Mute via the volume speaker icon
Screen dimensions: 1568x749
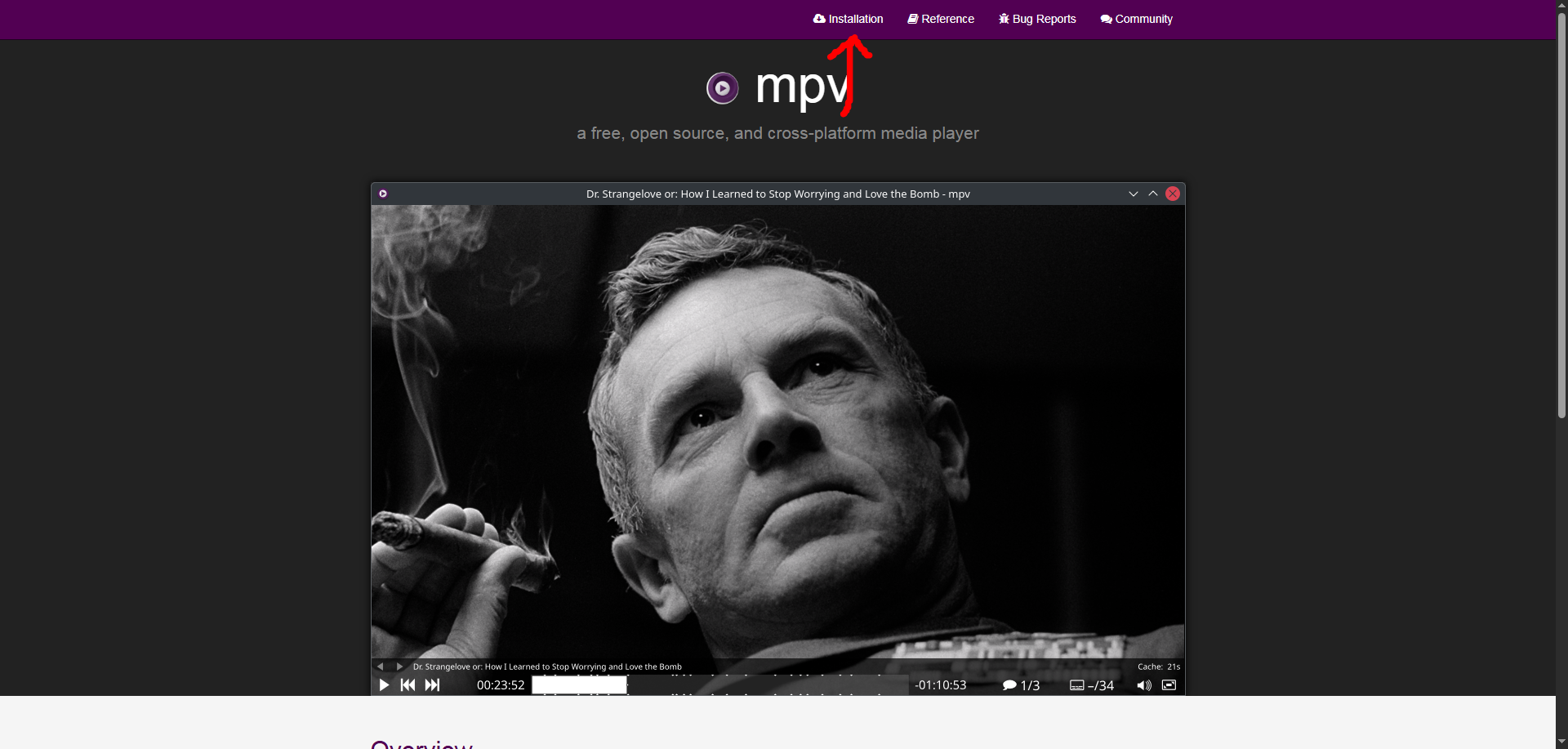(1144, 685)
